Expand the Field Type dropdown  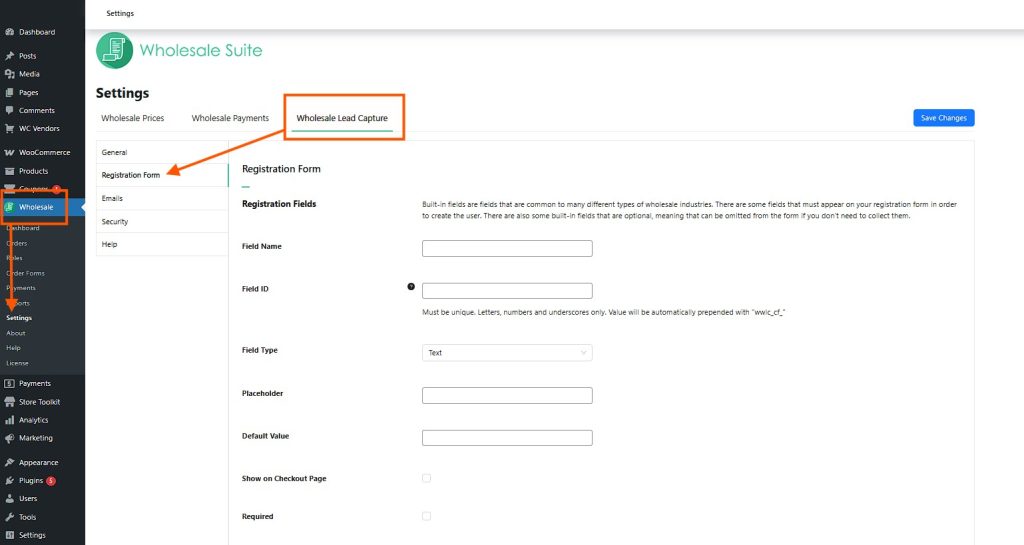pos(507,353)
